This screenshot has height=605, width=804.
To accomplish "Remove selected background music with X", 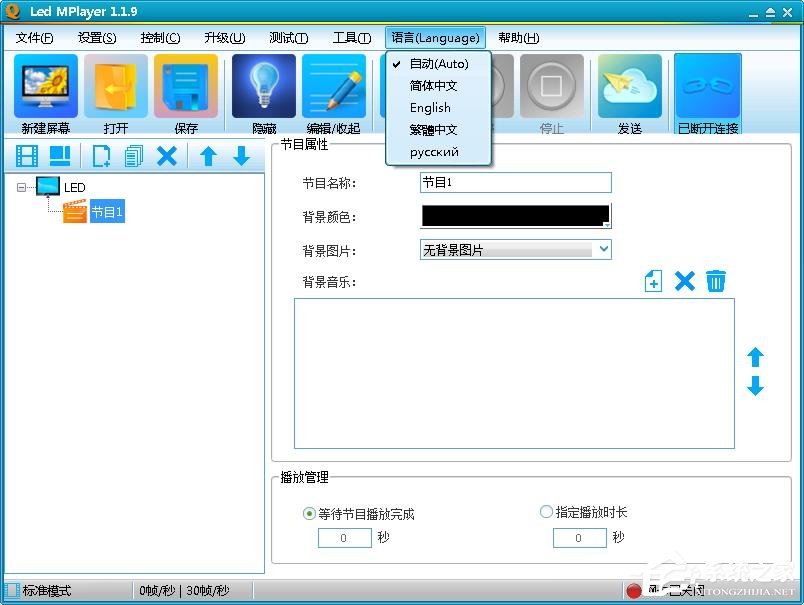I will 685,281.
